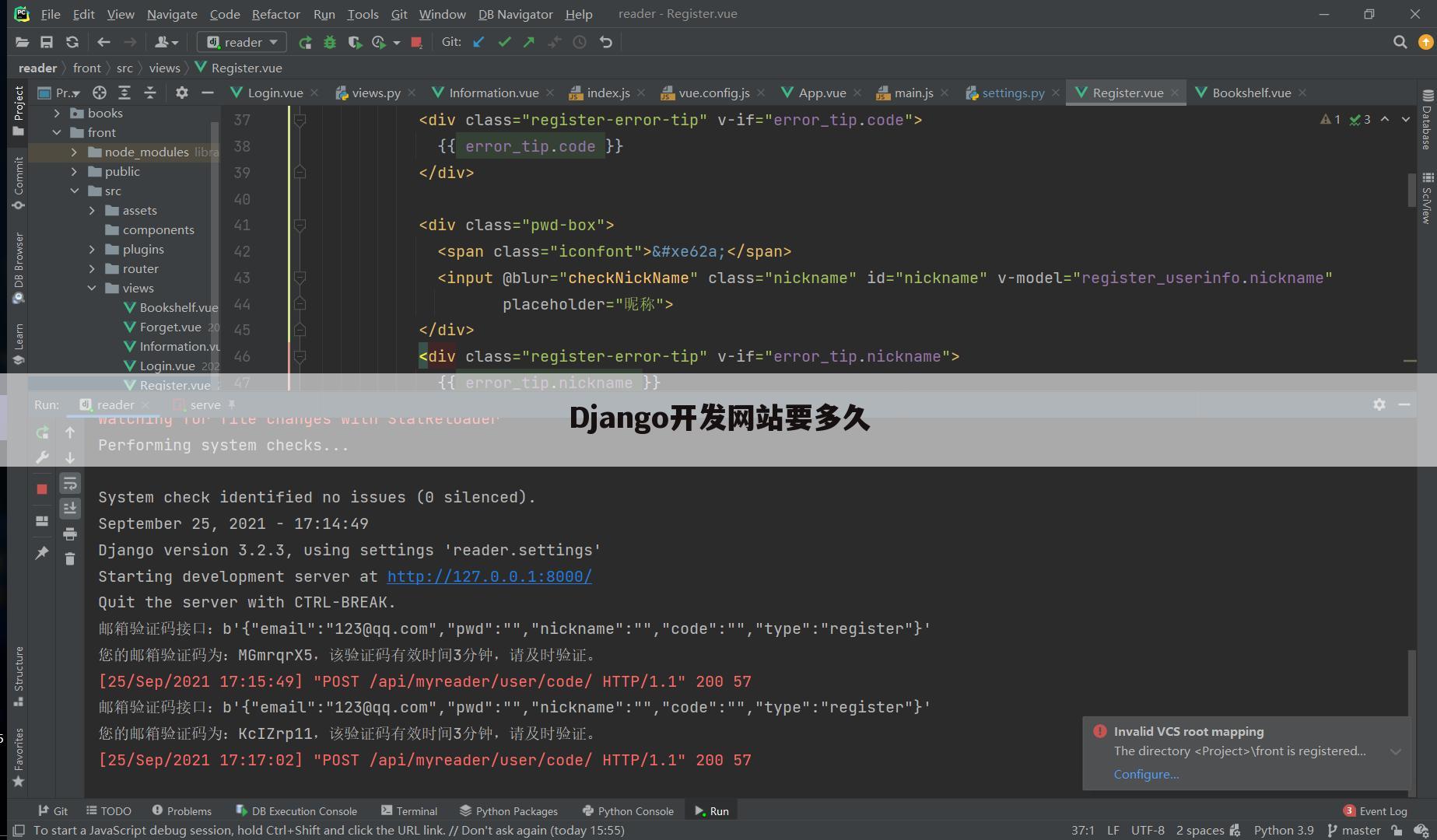Toggle soft-wrap in the Run console
1437x840 pixels.
click(x=70, y=483)
